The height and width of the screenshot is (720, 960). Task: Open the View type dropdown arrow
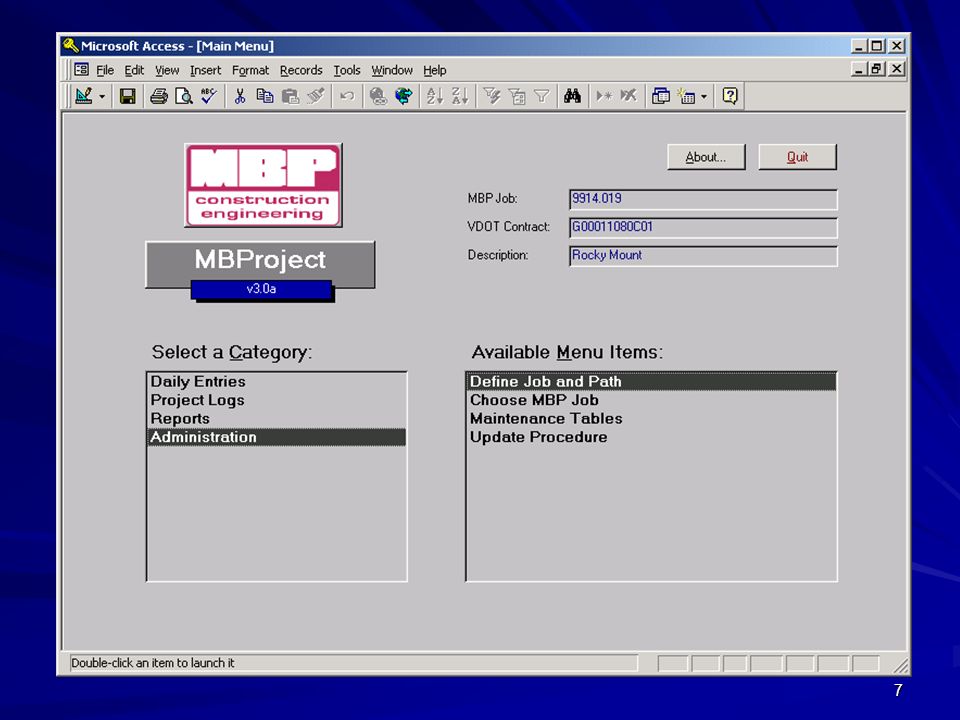coord(102,97)
